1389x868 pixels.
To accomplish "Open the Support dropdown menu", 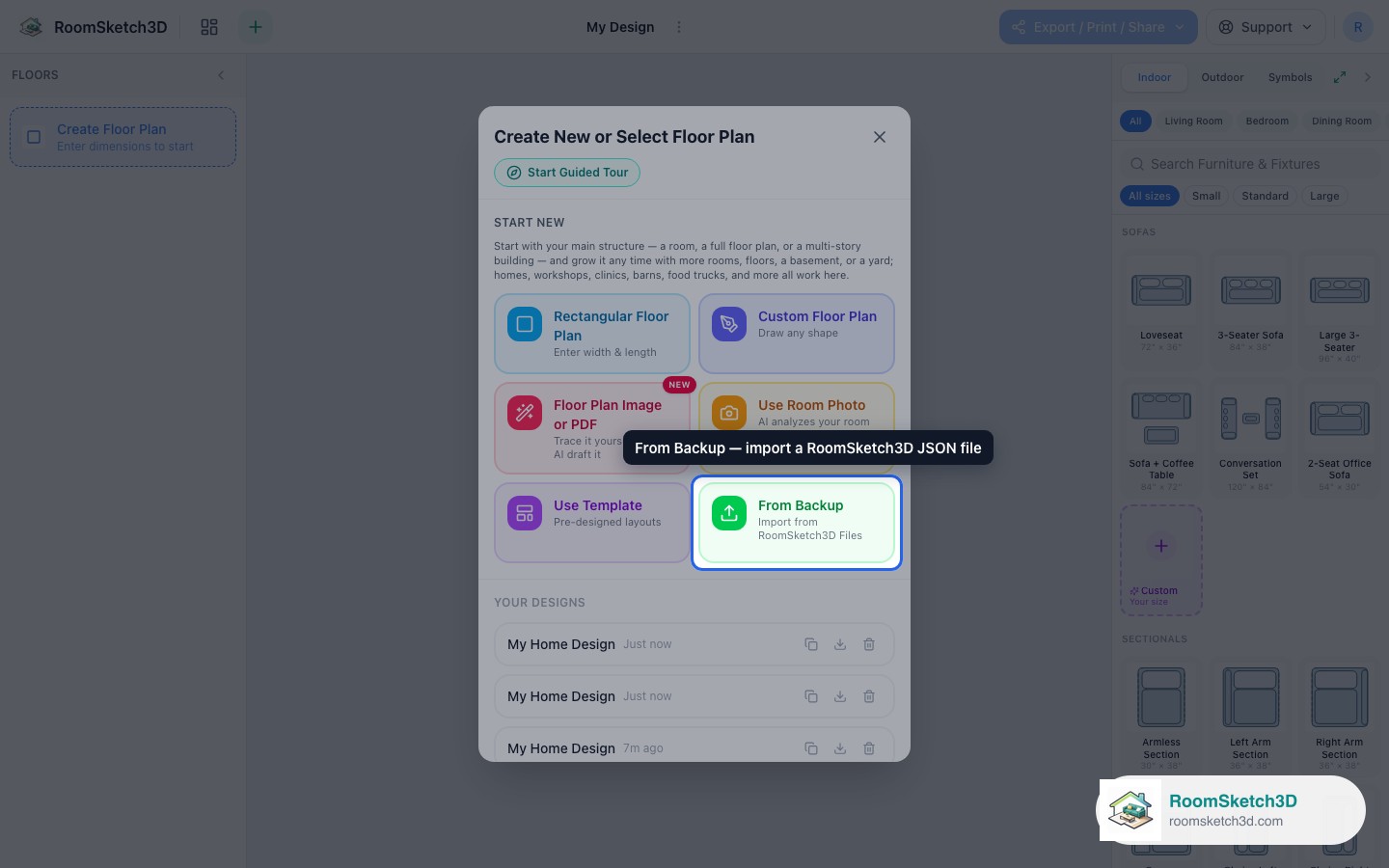I will click(1266, 27).
